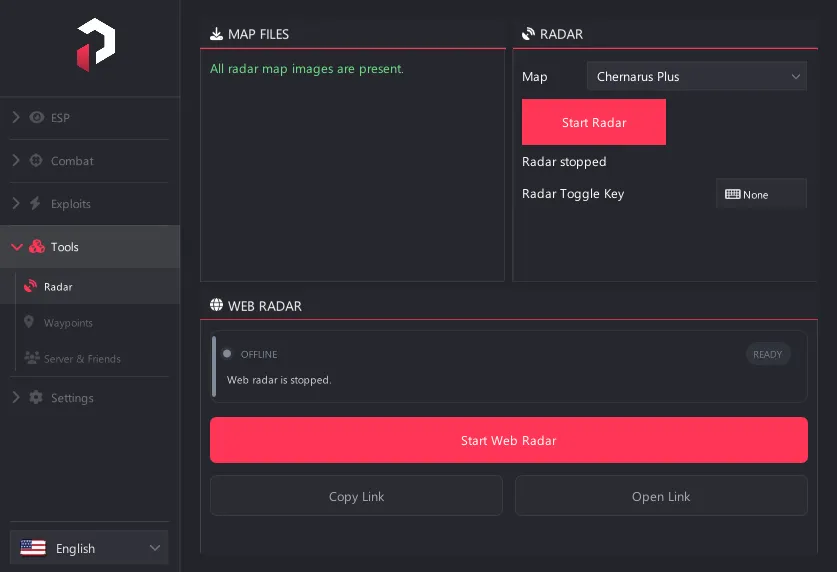Click the OFFLINE status indicator dot
837x572 pixels.
point(227,354)
